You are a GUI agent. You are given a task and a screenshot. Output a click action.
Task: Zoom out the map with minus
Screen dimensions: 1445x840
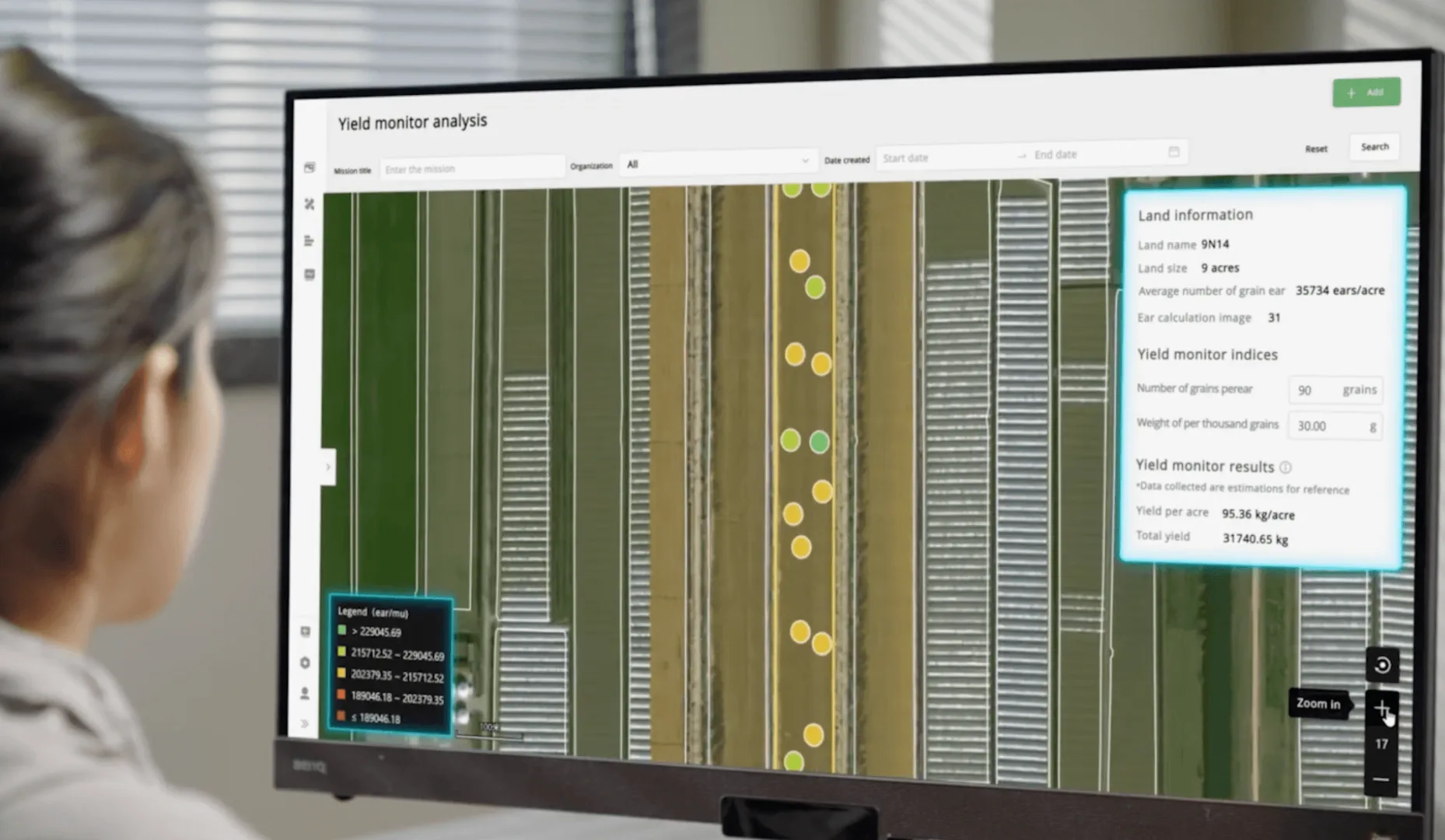tap(1381, 779)
